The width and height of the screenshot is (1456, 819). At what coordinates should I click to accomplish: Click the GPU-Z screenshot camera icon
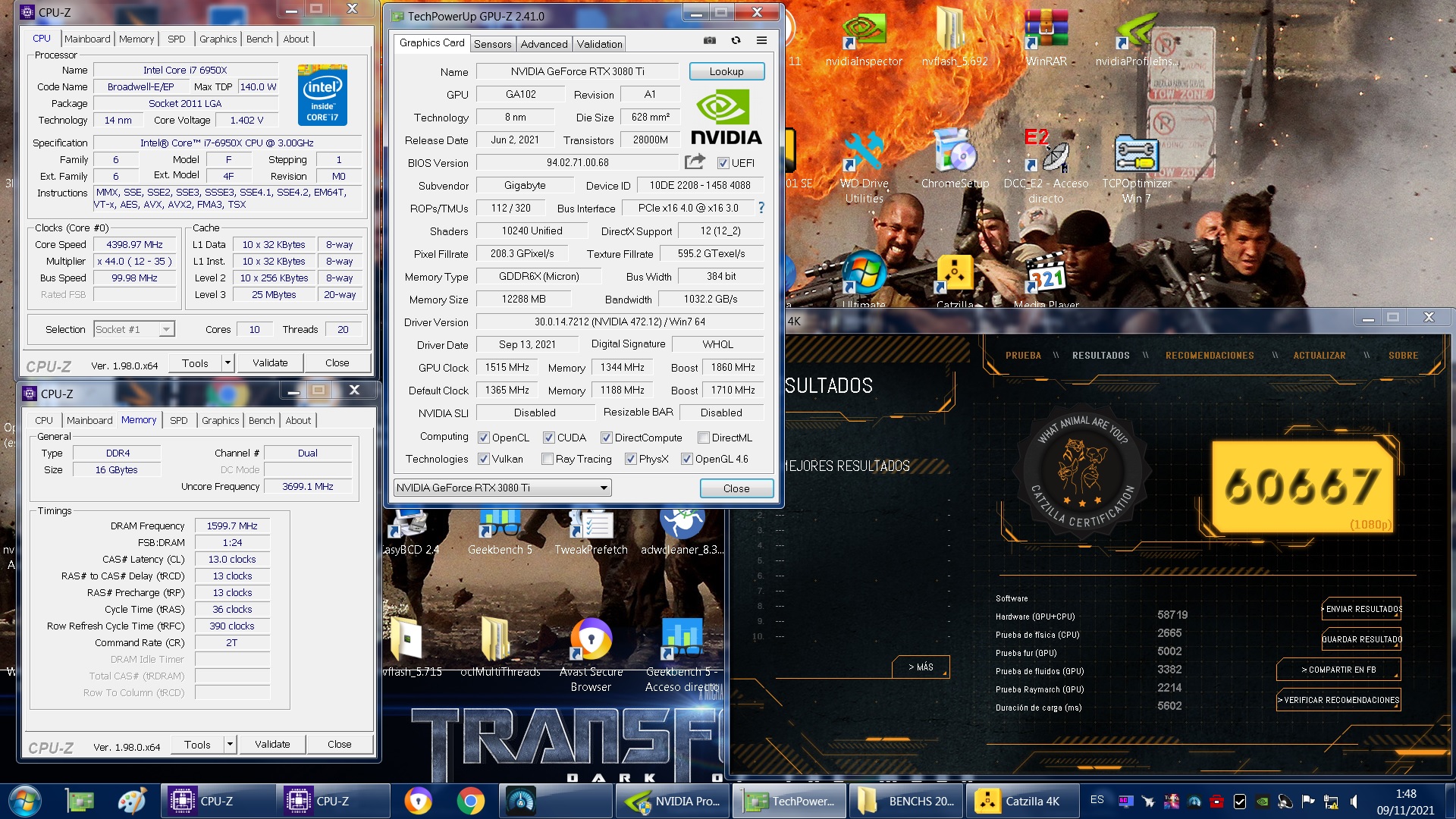click(710, 40)
